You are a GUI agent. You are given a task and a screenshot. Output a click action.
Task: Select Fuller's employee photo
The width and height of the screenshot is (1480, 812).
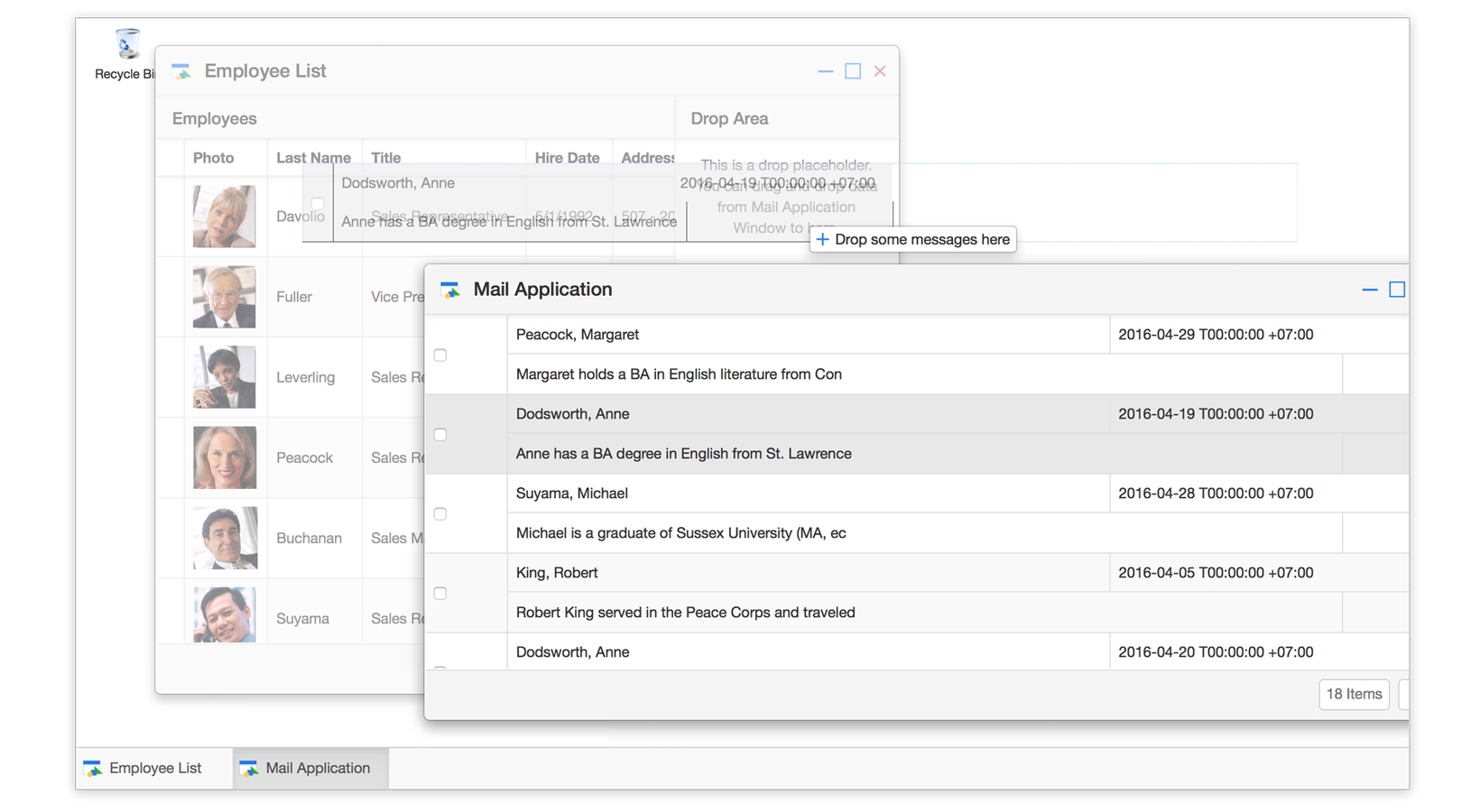[224, 297]
